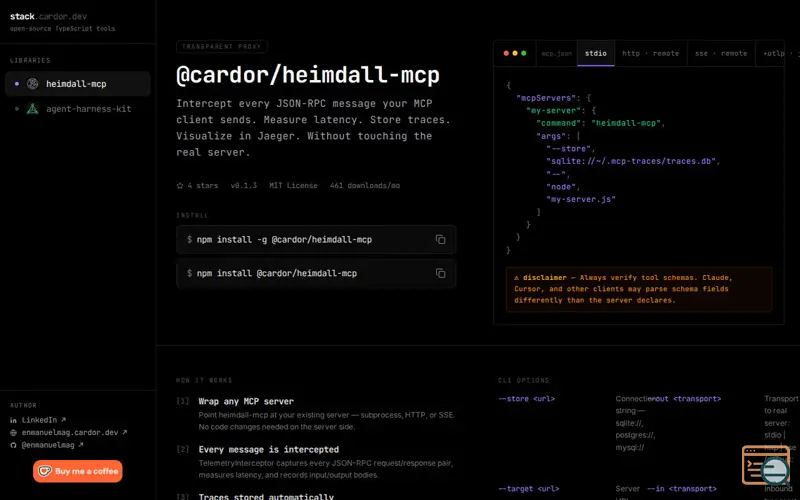Image resolution: width=800 pixels, height=500 pixels.
Task: Click the orange disclaimer notice box
Action: pos(638,289)
